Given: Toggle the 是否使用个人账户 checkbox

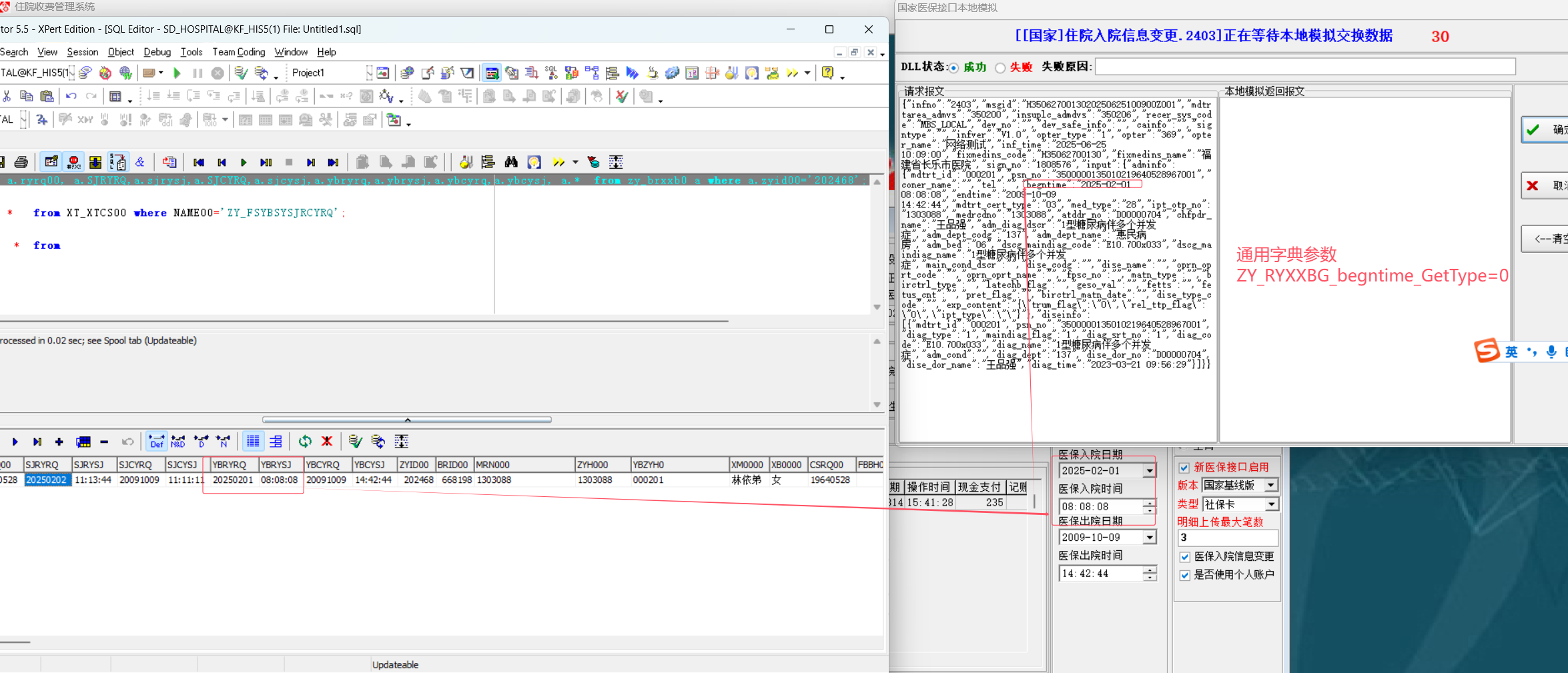Looking at the screenshot, I should (1184, 575).
